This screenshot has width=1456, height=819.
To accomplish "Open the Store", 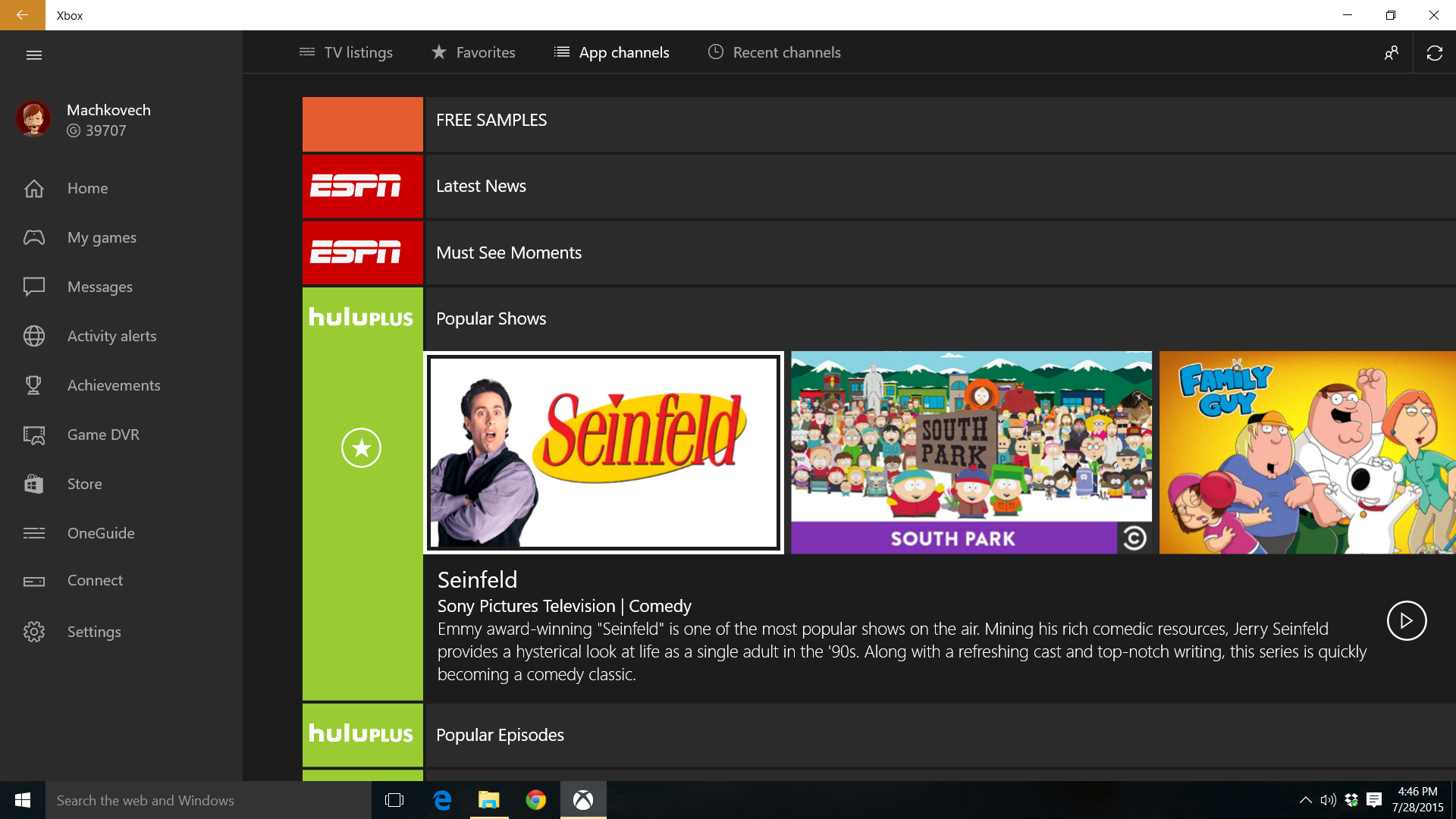I will coord(83,484).
